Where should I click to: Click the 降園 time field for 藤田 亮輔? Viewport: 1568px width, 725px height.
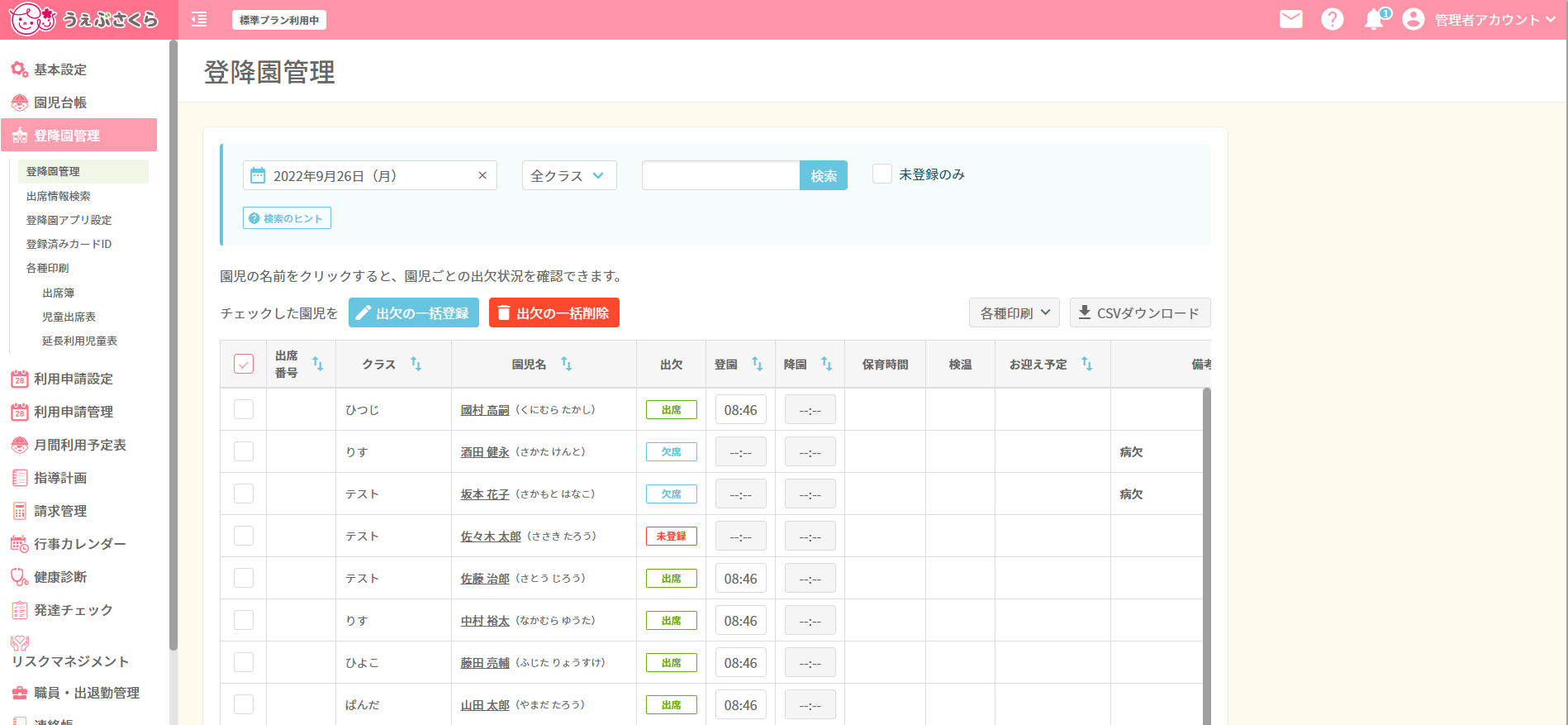pos(810,662)
